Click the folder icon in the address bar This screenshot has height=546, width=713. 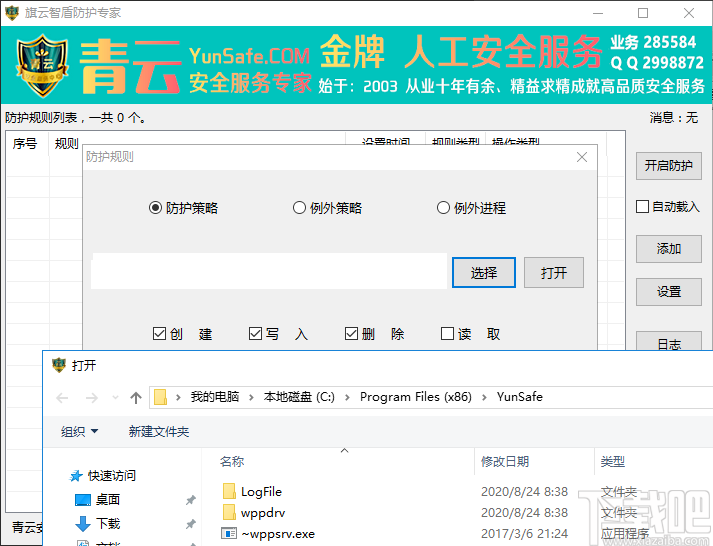tap(160, 397)
